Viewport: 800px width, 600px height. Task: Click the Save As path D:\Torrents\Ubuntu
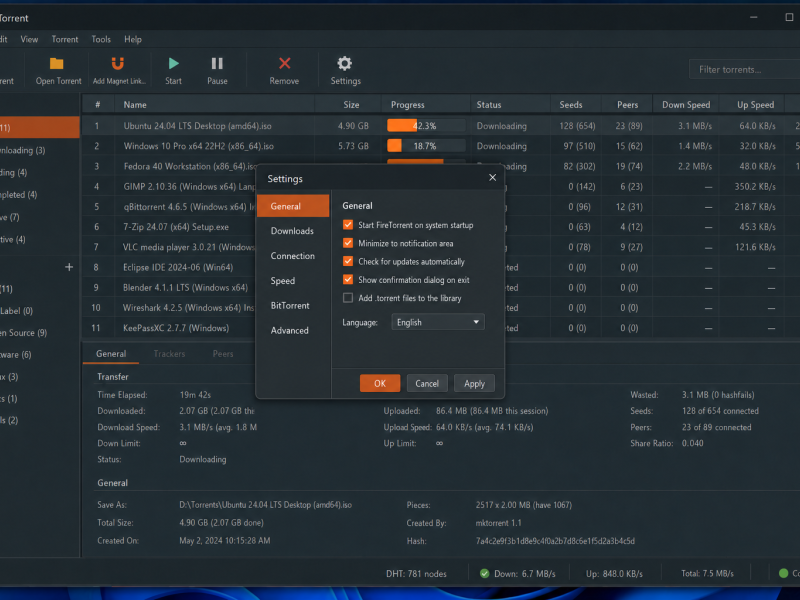pyautogui.click(x=265, y=505)
